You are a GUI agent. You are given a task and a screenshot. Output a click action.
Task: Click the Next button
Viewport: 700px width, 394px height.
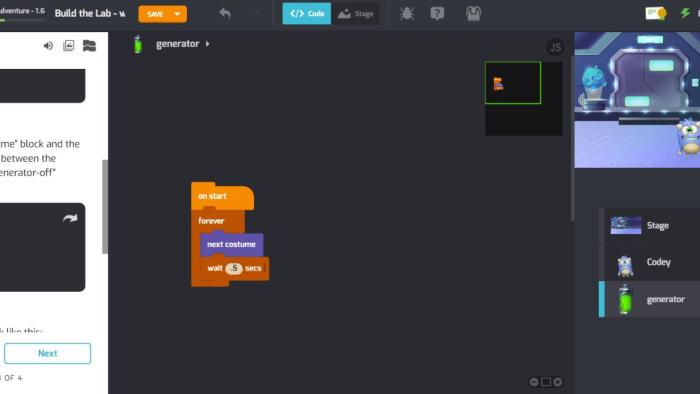[47, 353]
